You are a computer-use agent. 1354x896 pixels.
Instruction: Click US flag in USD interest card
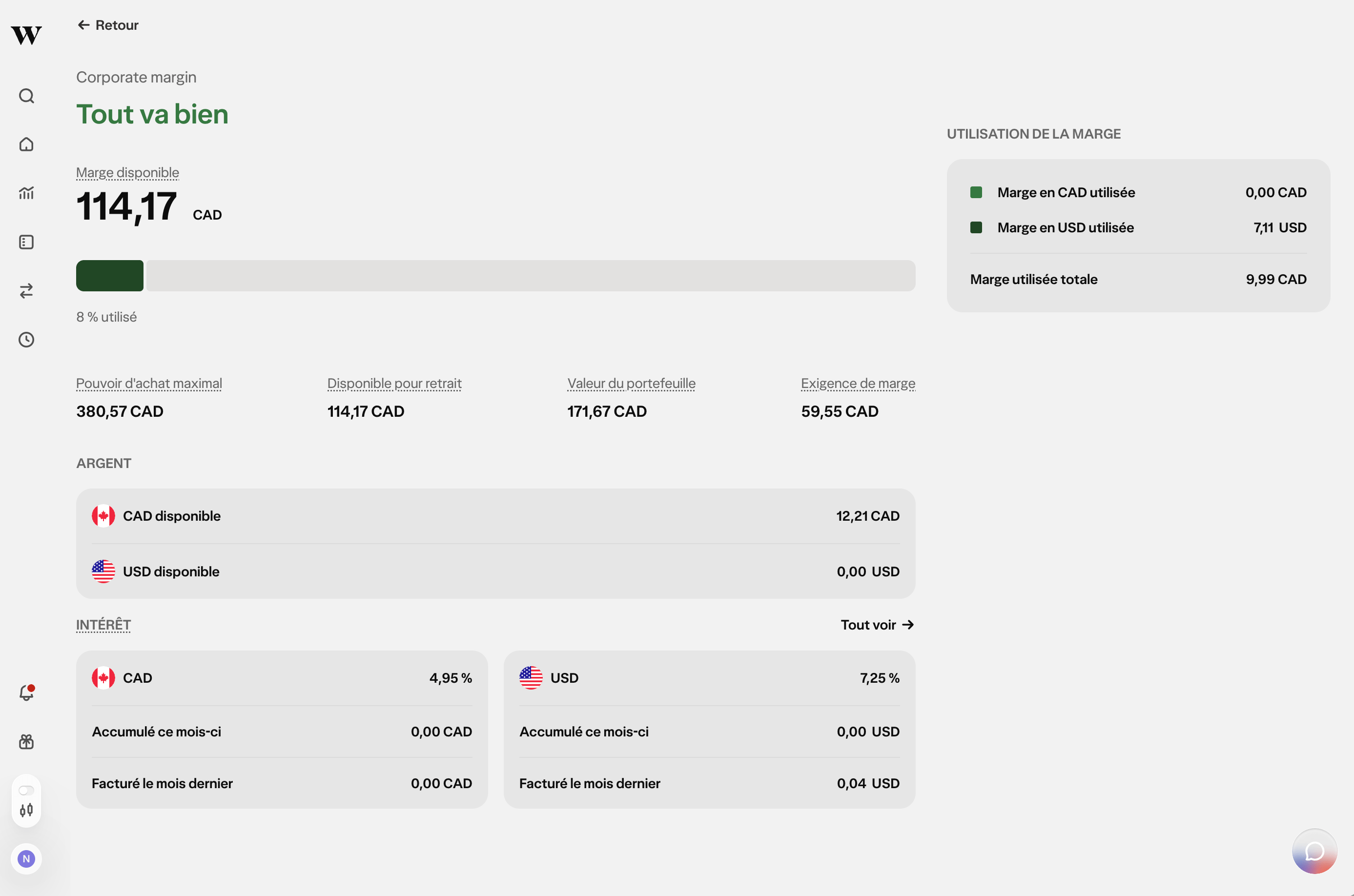pos(531,678)
